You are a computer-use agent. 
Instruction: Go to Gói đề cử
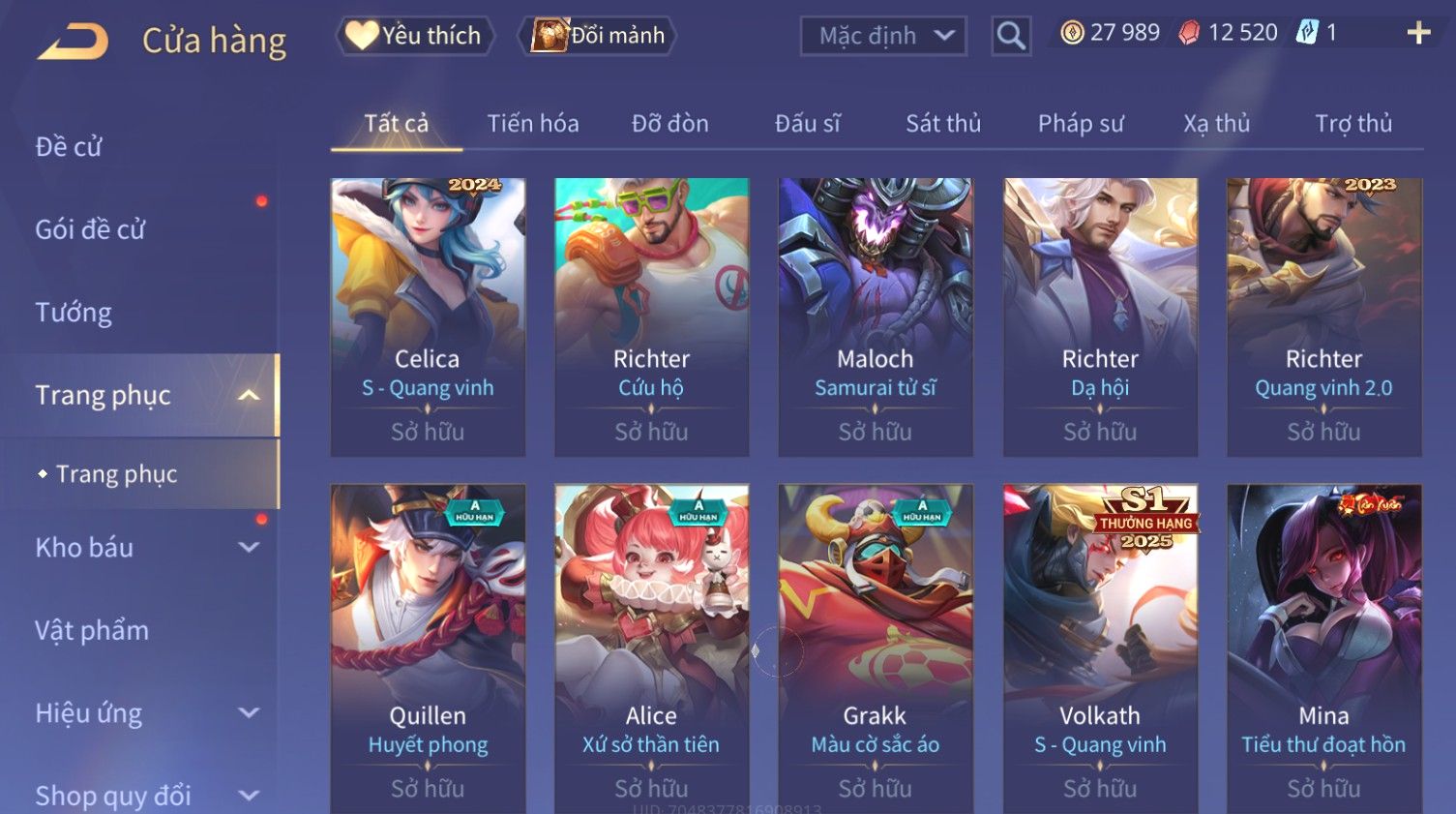click(90, 229)
